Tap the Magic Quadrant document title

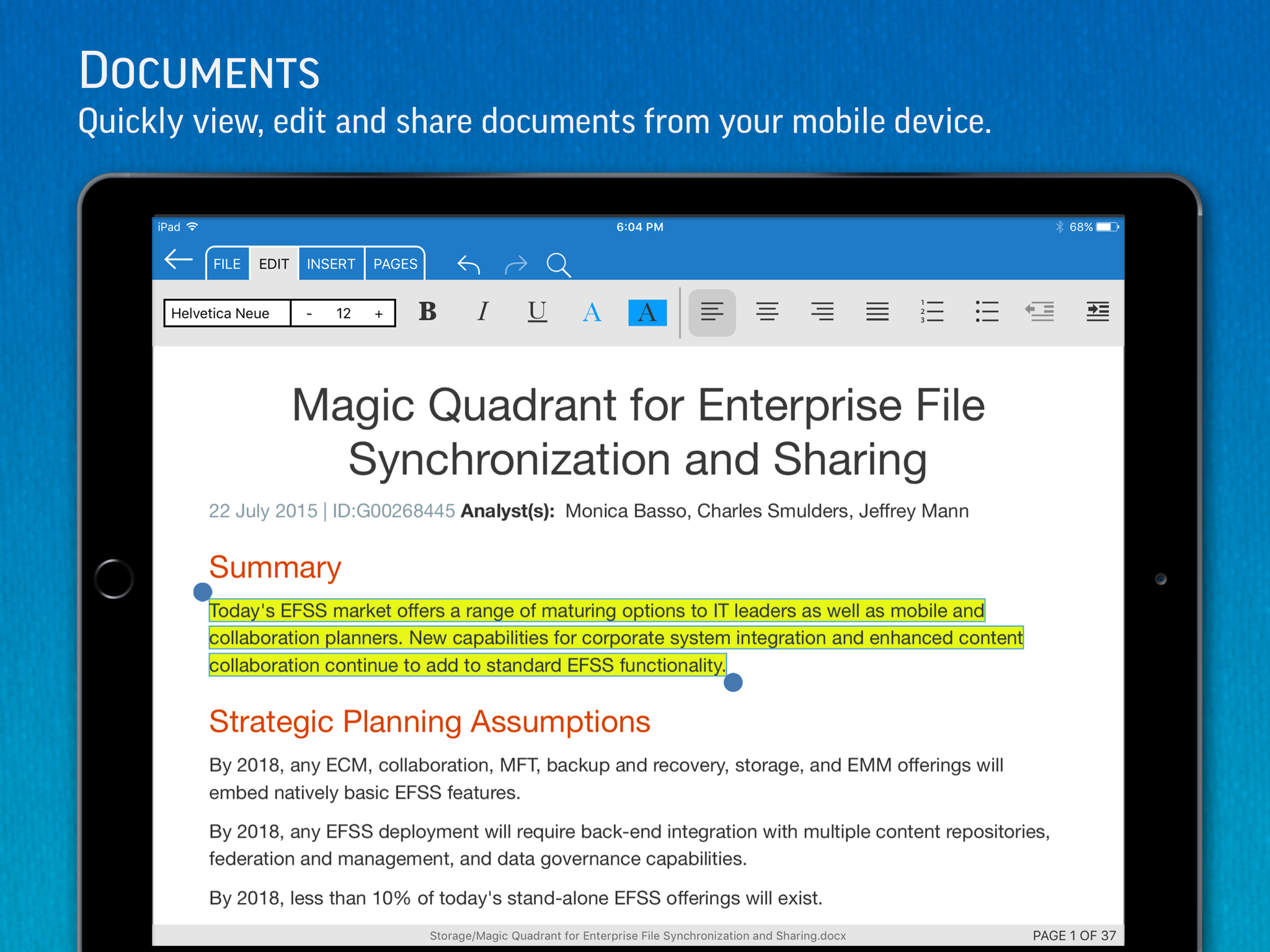point(638,432)
